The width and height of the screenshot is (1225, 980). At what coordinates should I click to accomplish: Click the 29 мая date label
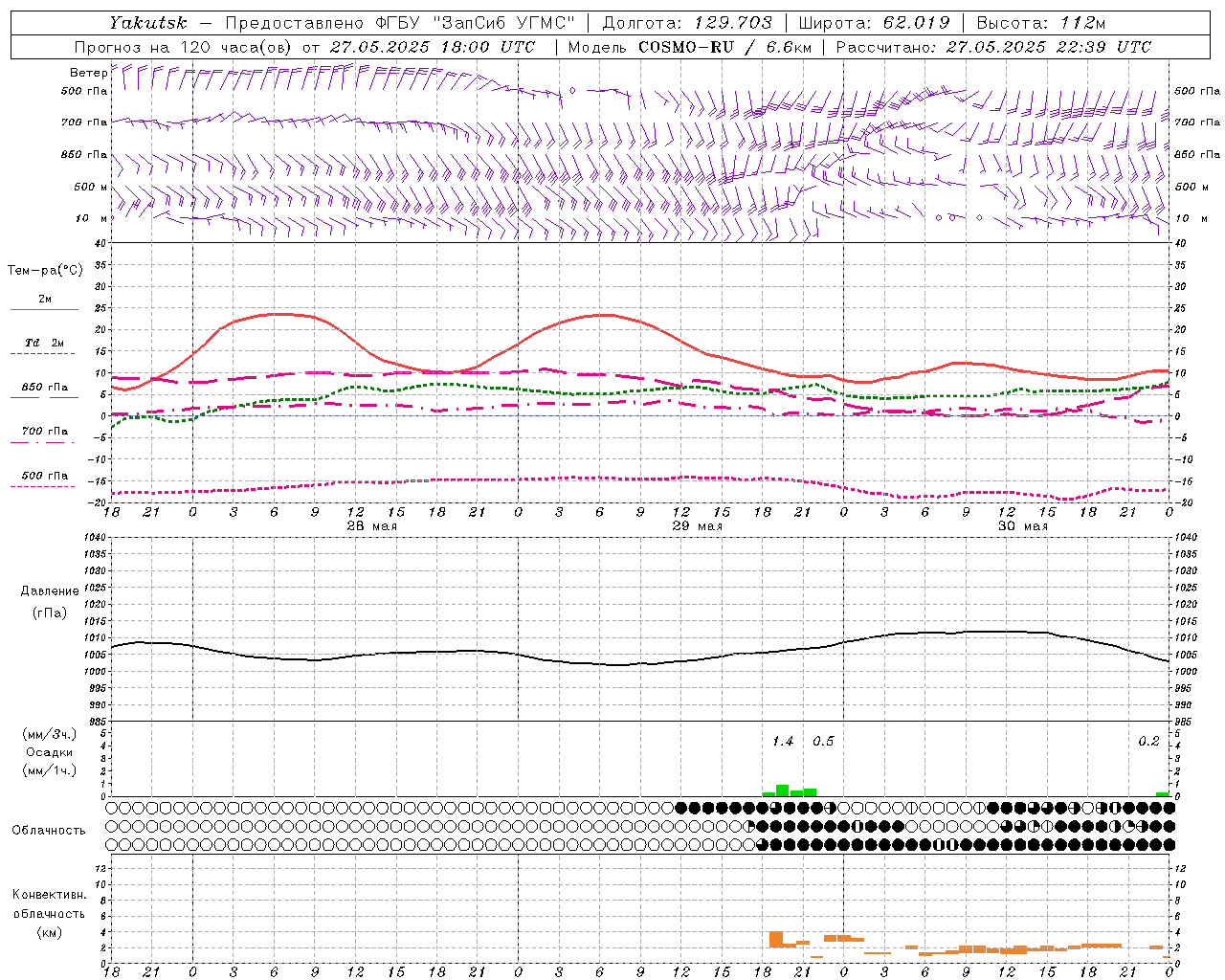698,526
